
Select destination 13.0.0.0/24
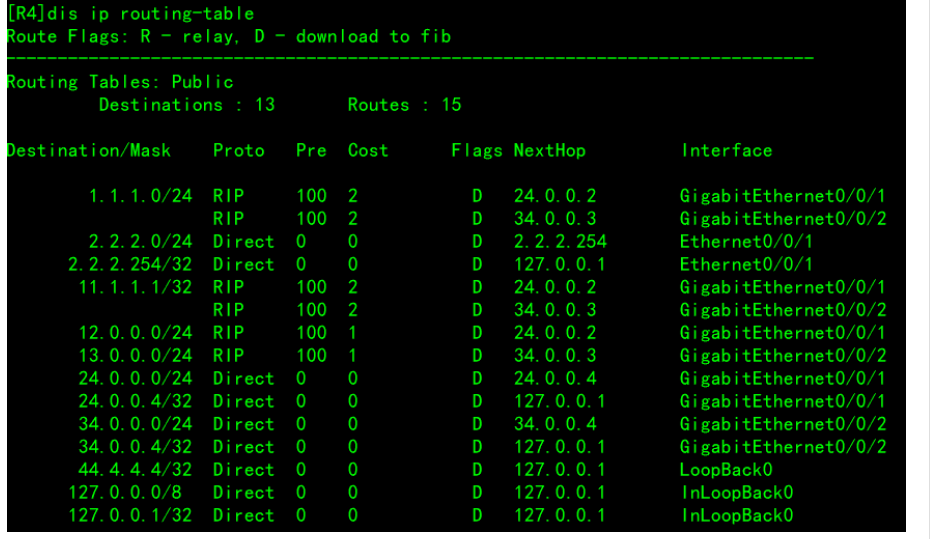tap(135, 356)
